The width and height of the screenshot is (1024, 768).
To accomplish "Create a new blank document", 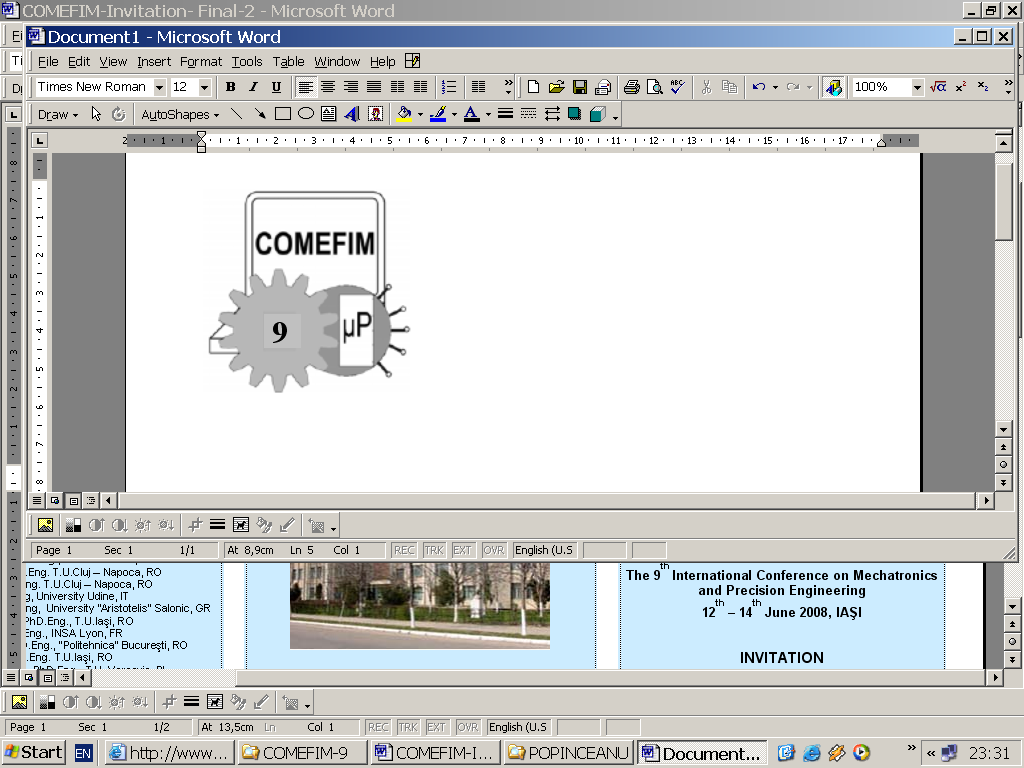I will pos(534,87).
